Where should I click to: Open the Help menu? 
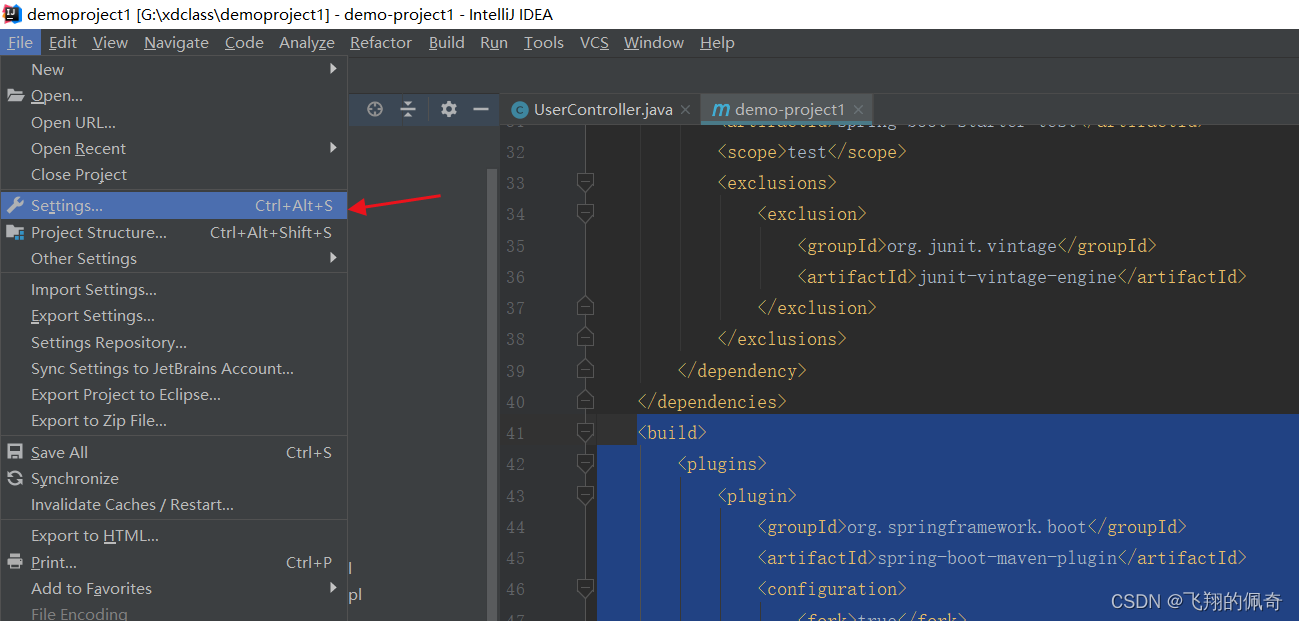(x=717, y=42)
